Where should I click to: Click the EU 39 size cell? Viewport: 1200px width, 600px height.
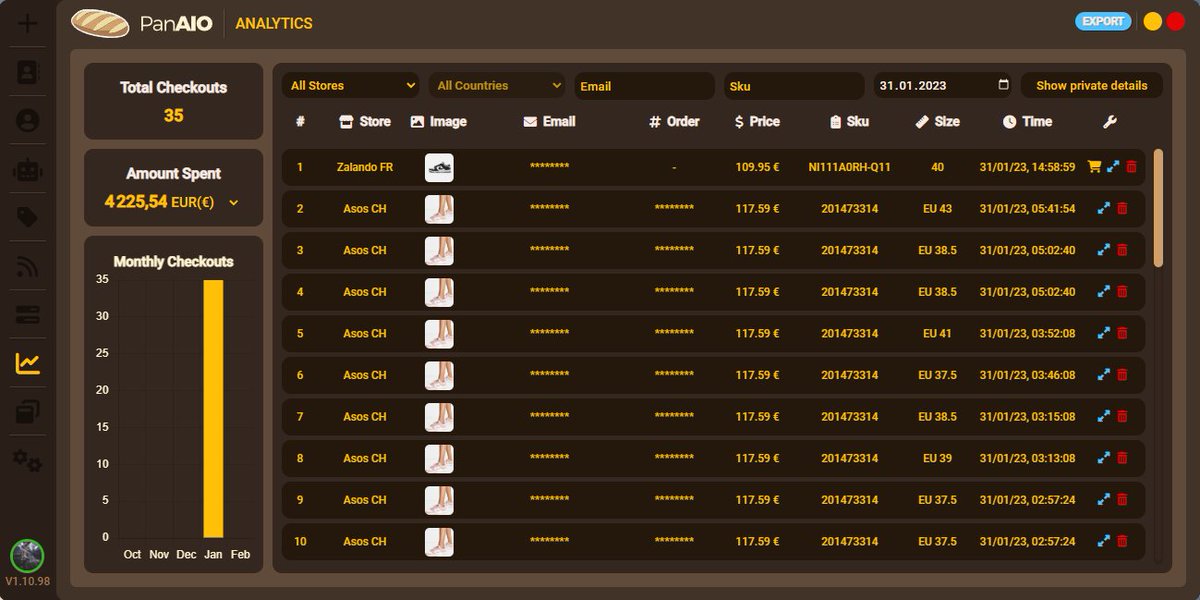tap(937, 458)
